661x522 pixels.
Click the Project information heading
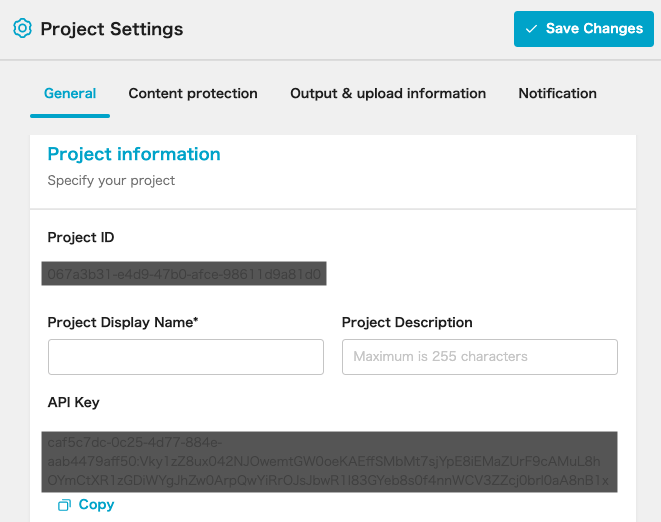tap(134, 154)
